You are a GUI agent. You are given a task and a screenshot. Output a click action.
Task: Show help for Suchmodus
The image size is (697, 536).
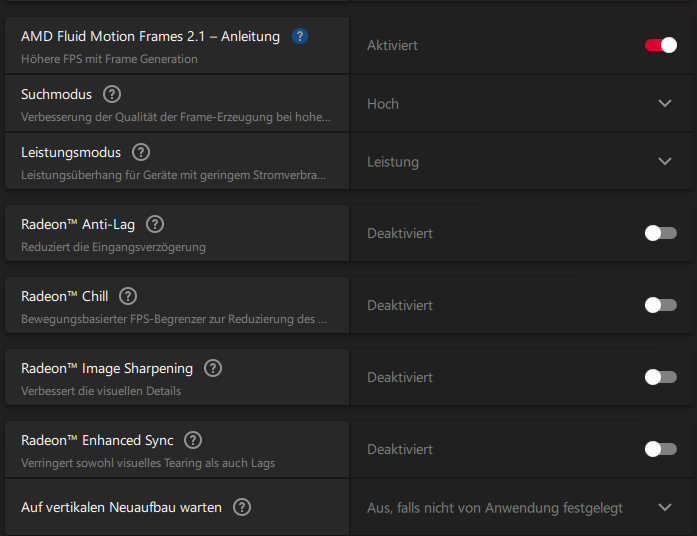(x=112, y=94)
